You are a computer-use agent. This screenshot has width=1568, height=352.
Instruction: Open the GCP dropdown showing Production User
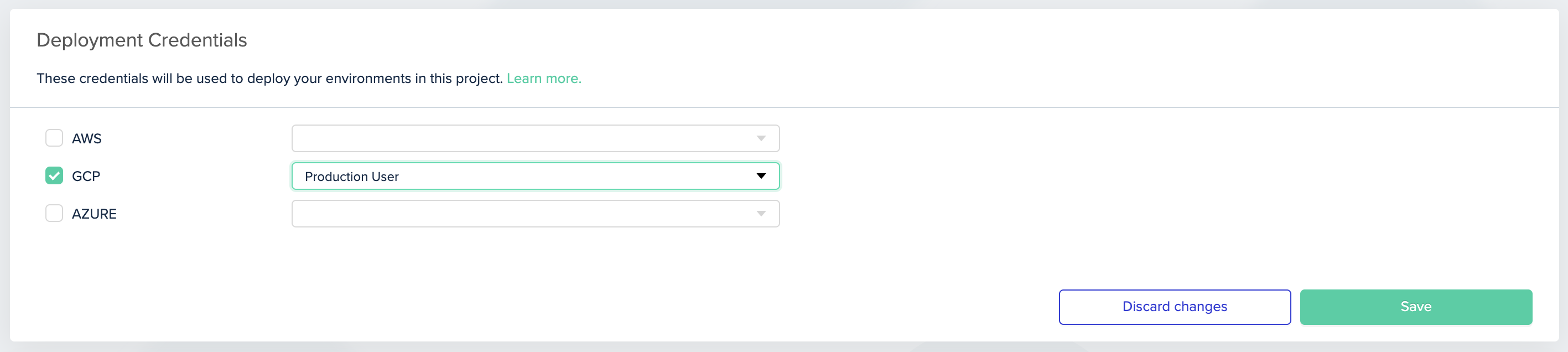click(536, 176)
